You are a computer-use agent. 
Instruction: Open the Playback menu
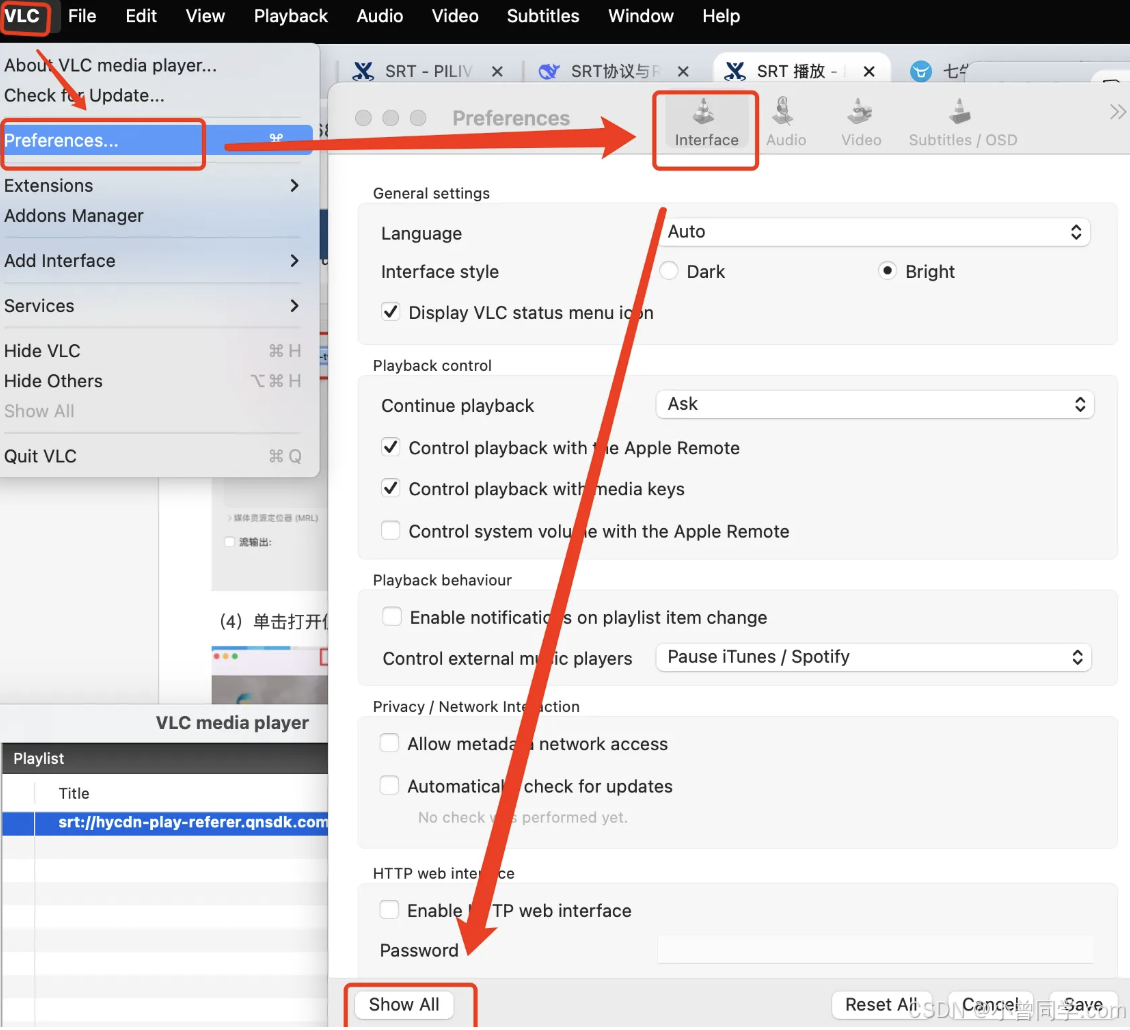[290, 16]
